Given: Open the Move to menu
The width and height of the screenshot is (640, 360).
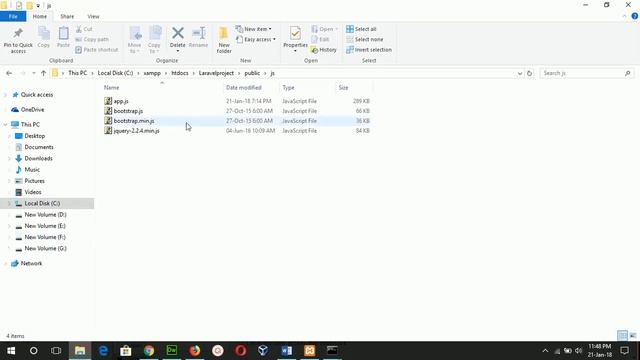Looking at the screenshot, I should (134, 40).
